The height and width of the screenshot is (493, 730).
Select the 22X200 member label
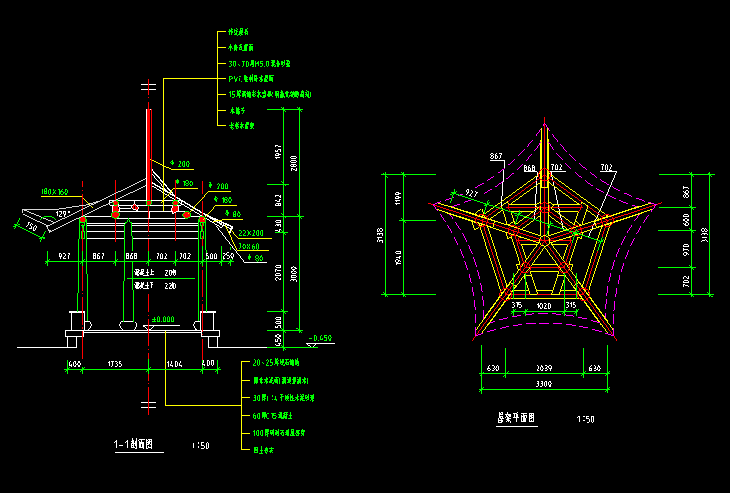coord(250,233)
